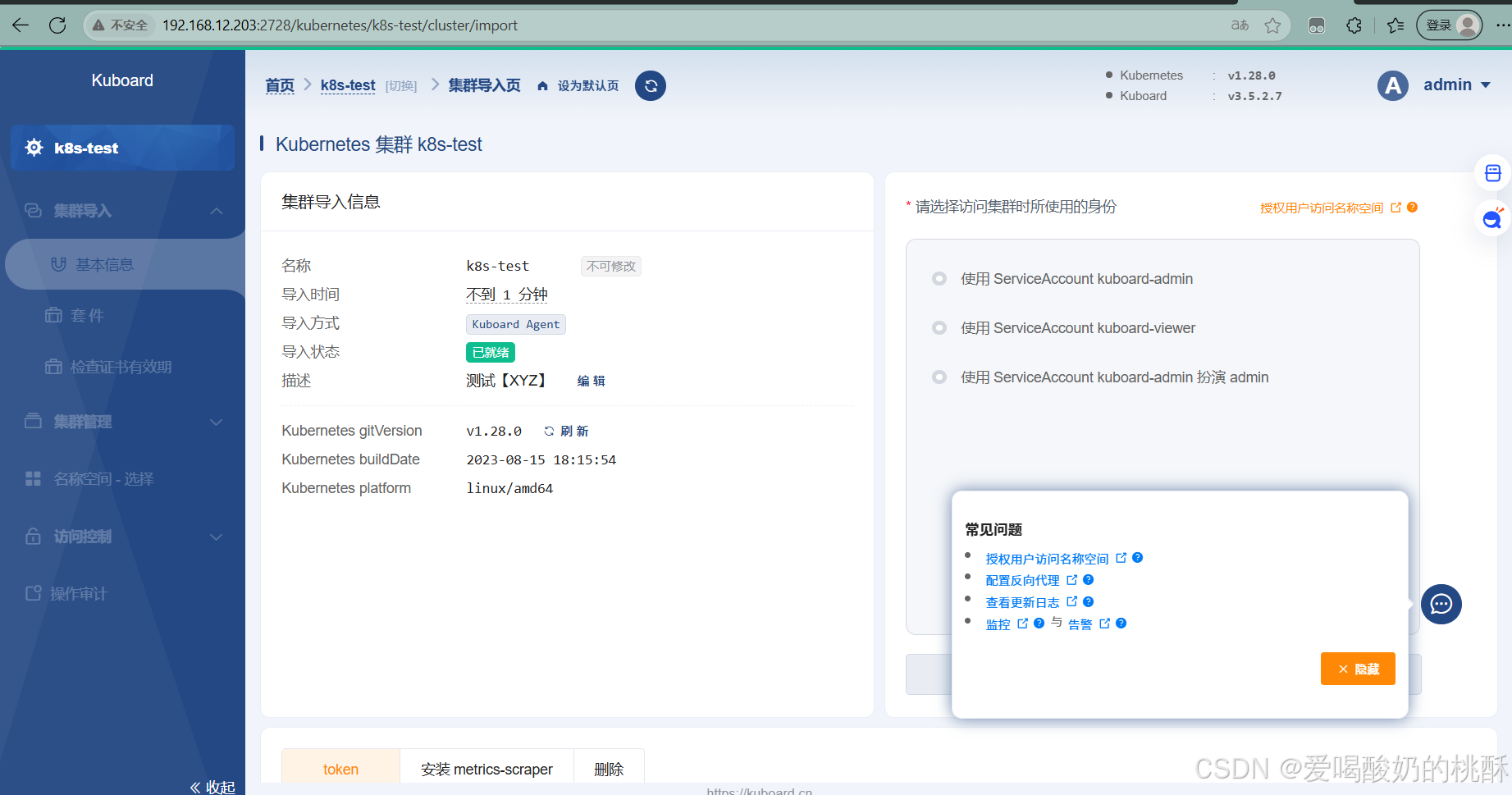Click the circular refresh button in breadcrumb bar

(651, 85)
